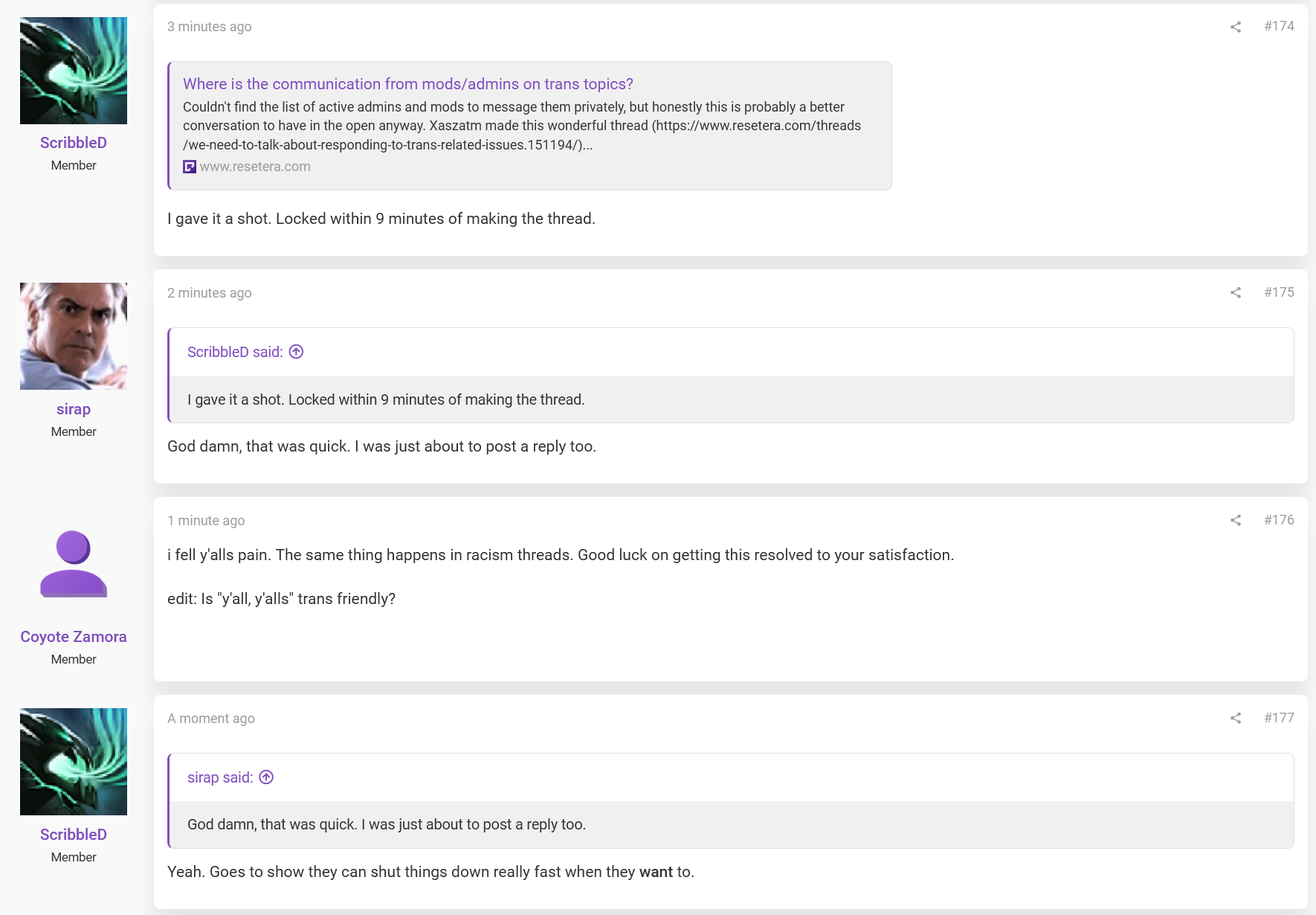Jump to ScribbleD's quoted post arrow icon
This screenshot has width=1316, height=915.
[296, 352]
